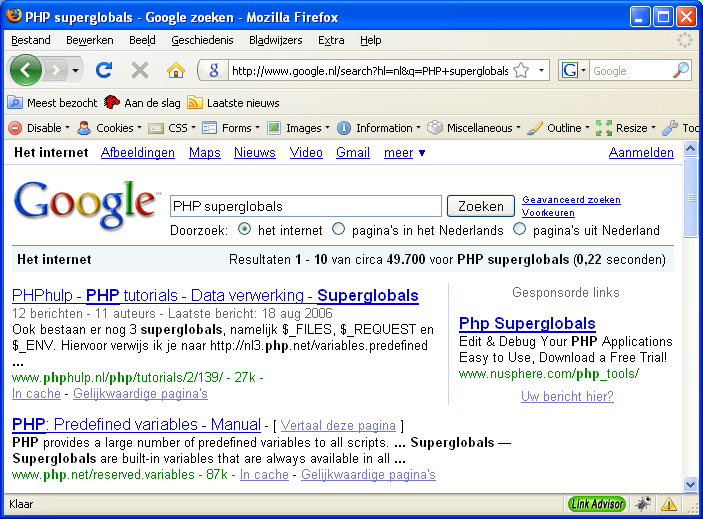Click the warning triangle icon in status bar

667,504
